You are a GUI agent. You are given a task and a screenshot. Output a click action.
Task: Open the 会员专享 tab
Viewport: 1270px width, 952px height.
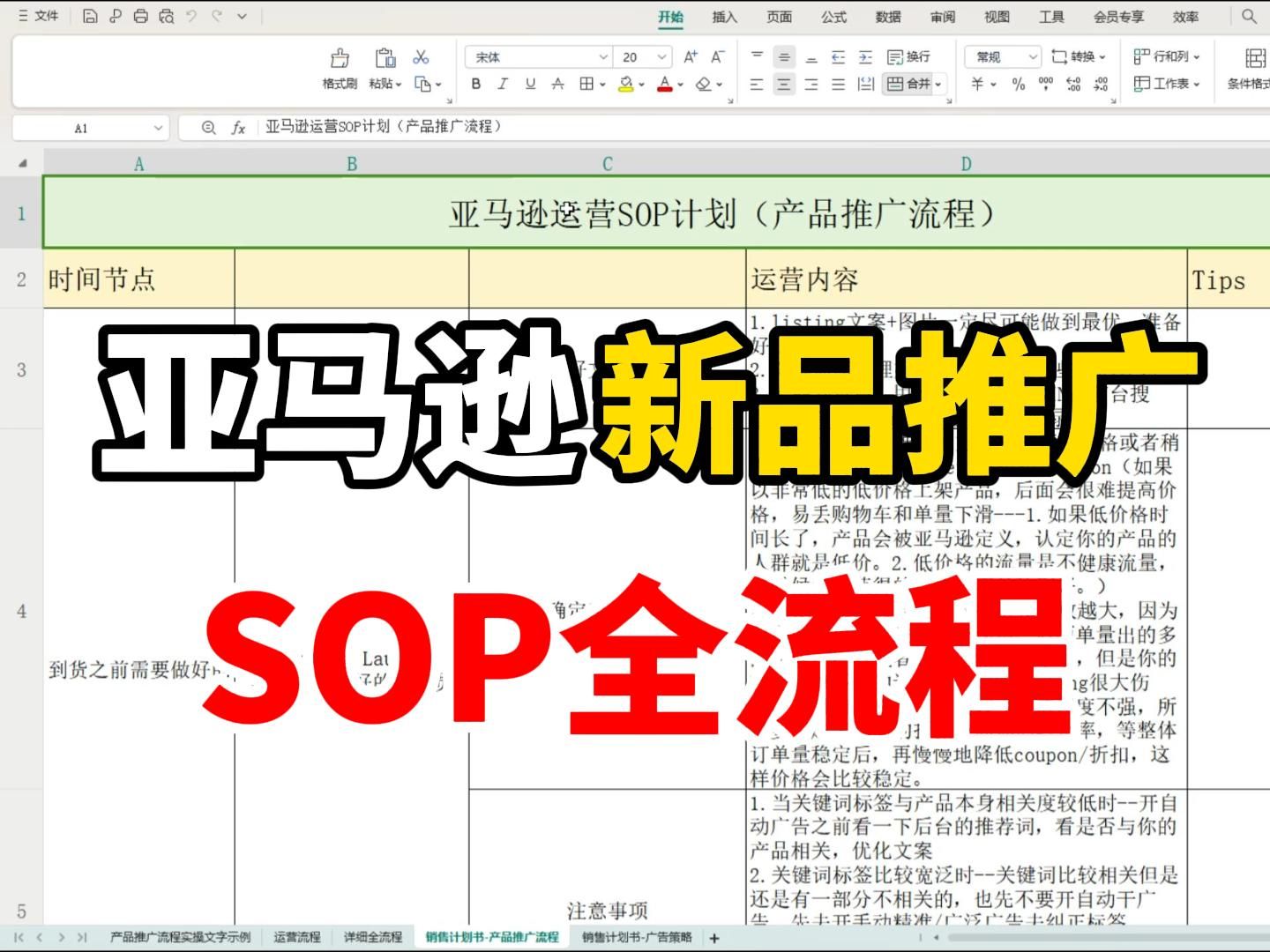pos(1118,17)
